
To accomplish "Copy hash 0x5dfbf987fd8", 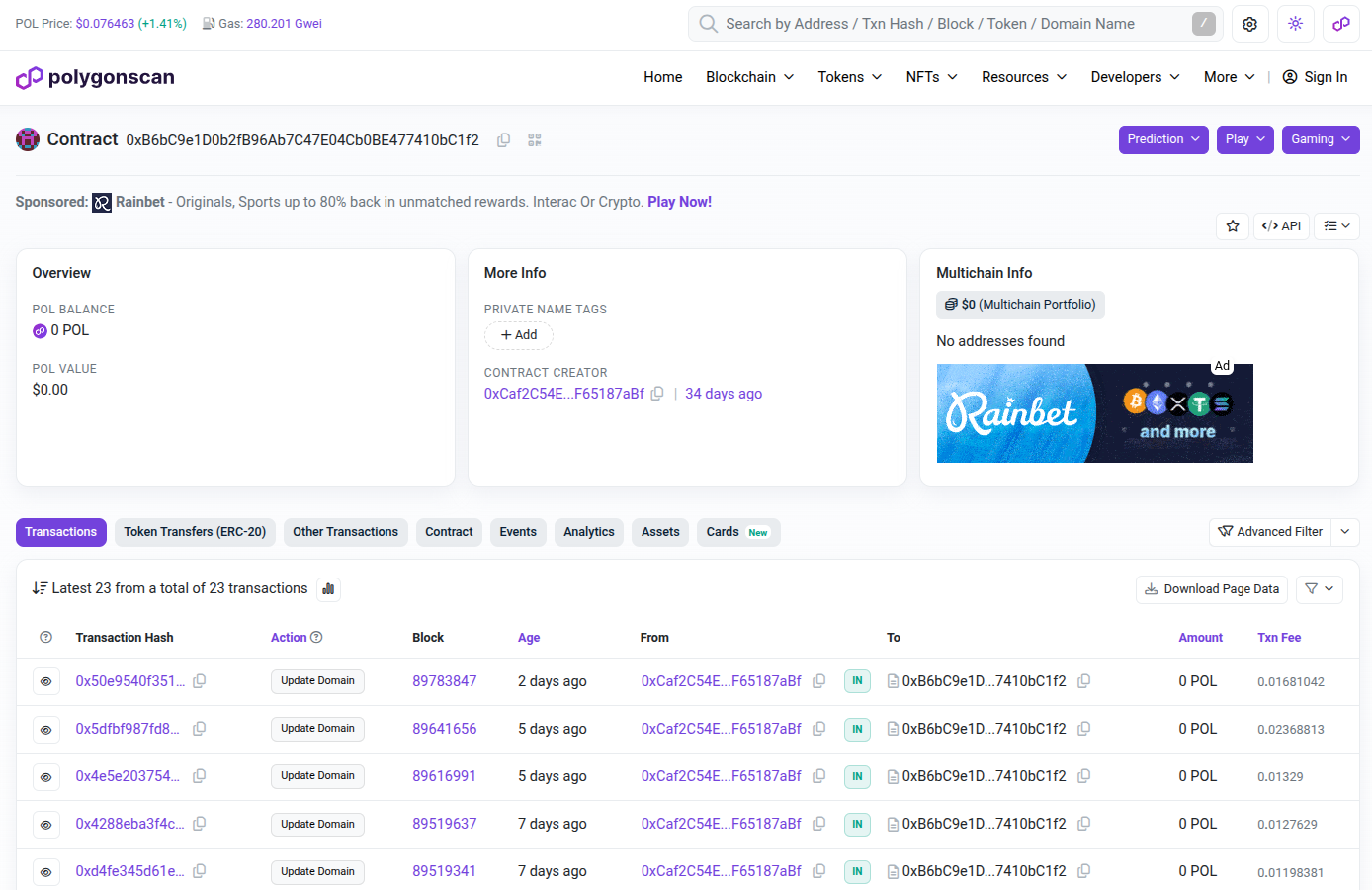I will pos(200,729).
